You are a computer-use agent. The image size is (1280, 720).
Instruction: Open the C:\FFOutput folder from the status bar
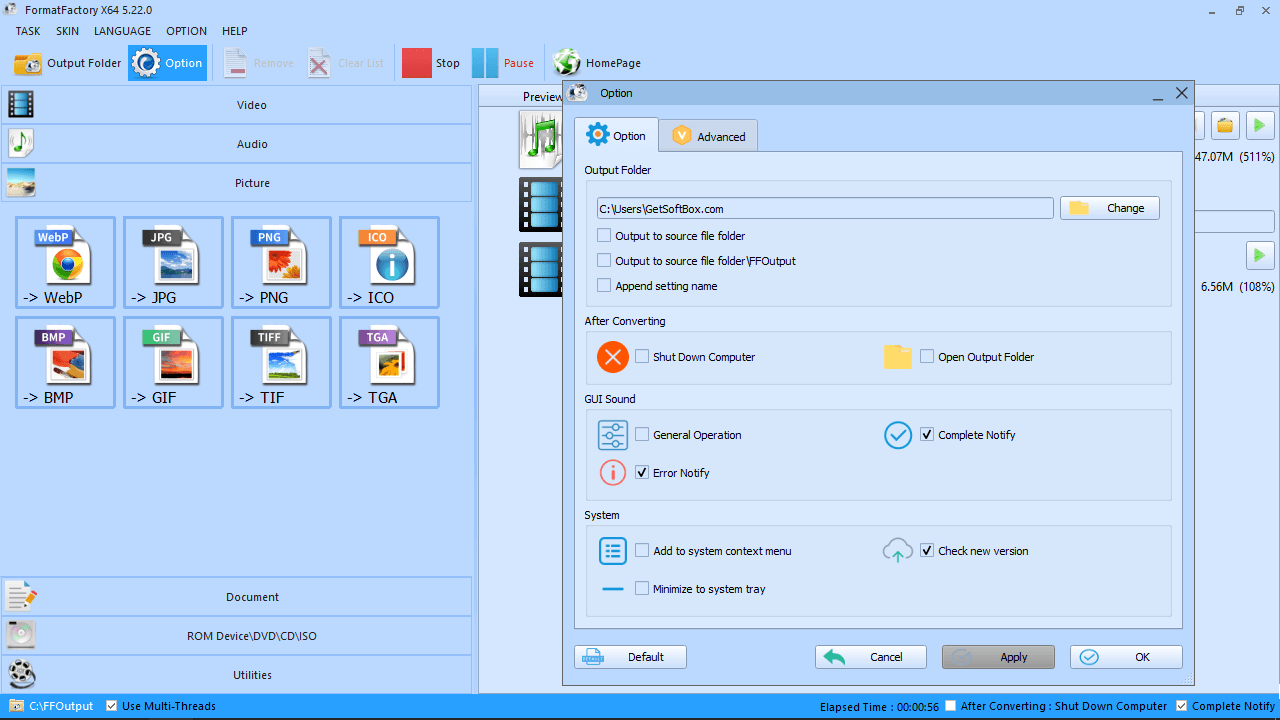(52, 706)
